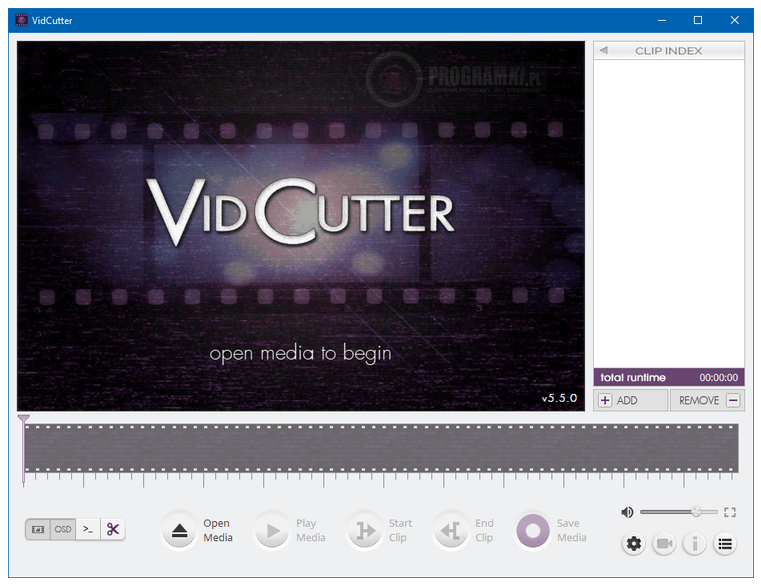761x585 pixels.
Task: Open settings via gear icon
Action: point(634,544)
